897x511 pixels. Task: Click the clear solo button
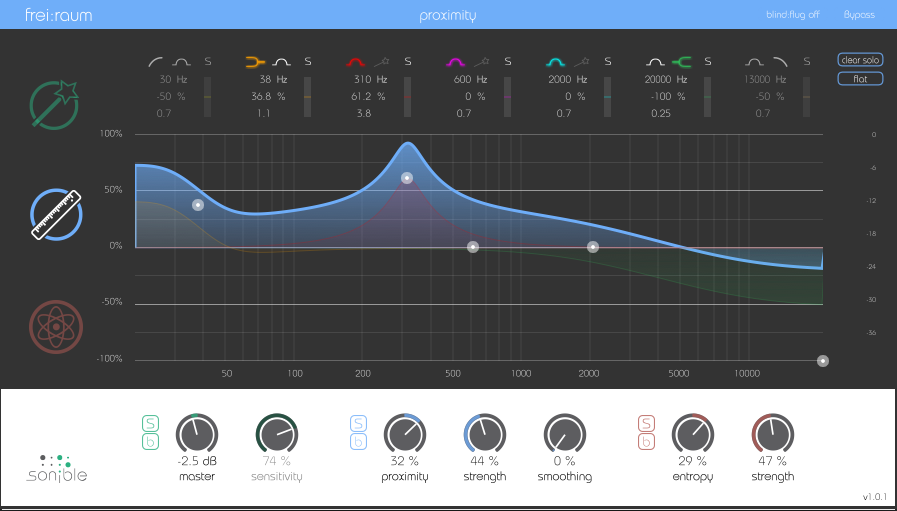click(x=860, y=60)
